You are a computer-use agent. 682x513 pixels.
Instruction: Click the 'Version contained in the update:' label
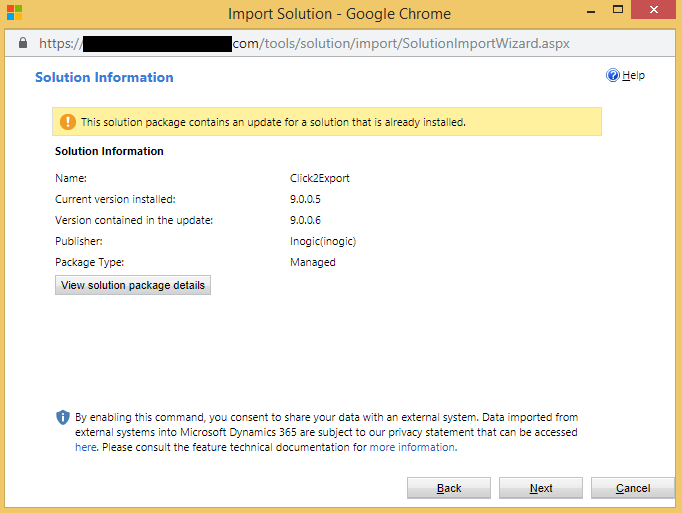point(134,220)
